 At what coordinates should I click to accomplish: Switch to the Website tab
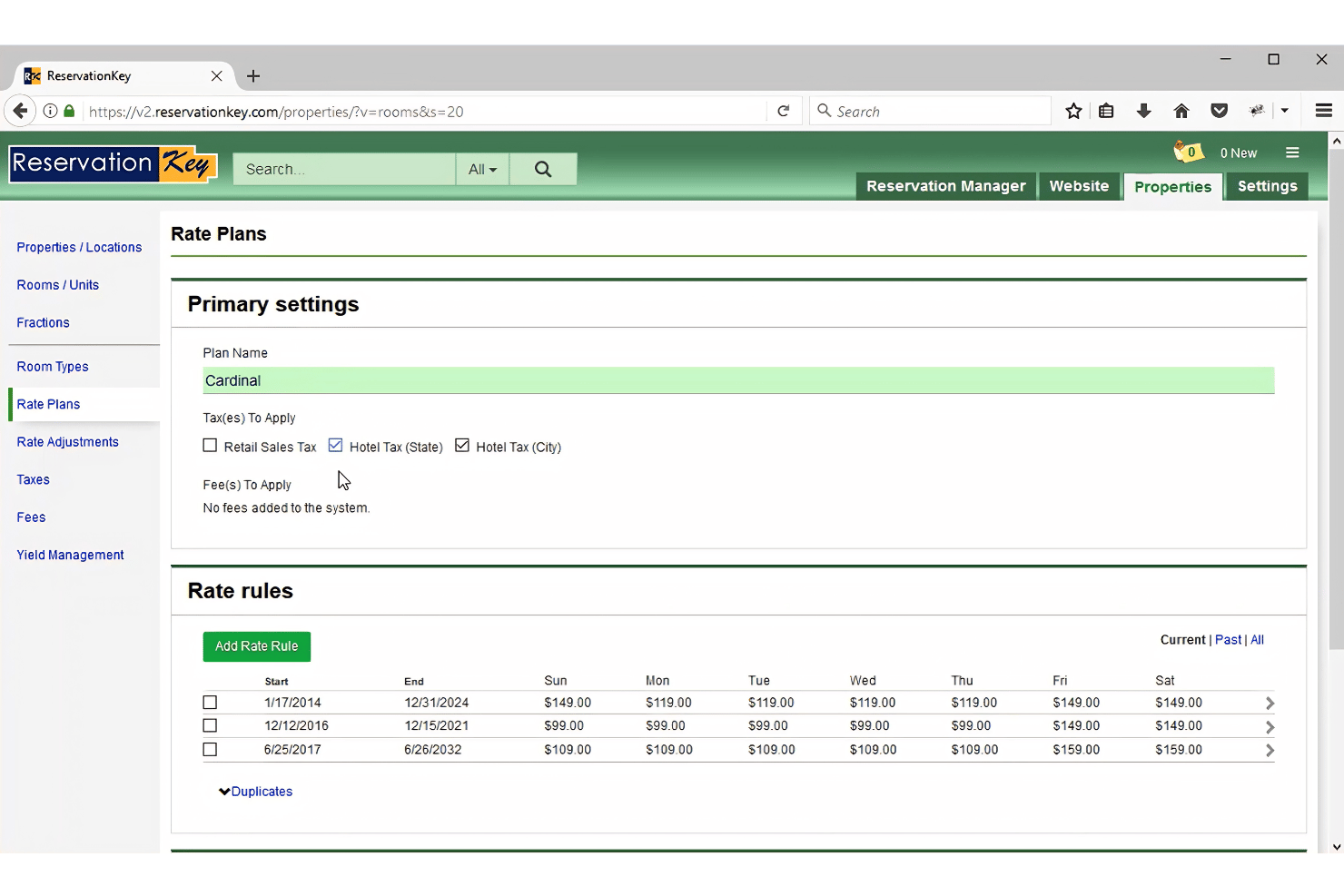click(1079, 186)
